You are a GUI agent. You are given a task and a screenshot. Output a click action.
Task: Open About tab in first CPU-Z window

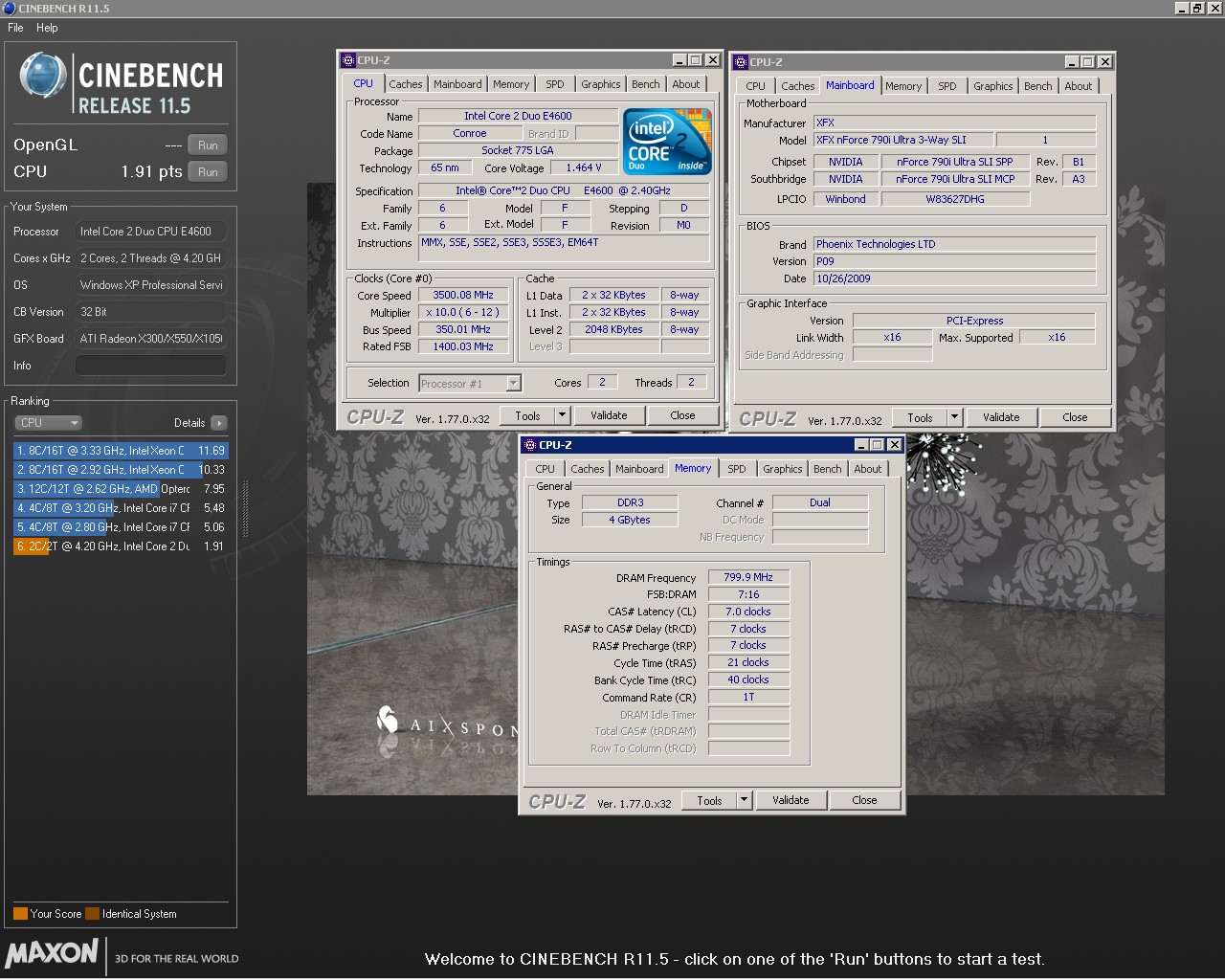coord(686,84)
